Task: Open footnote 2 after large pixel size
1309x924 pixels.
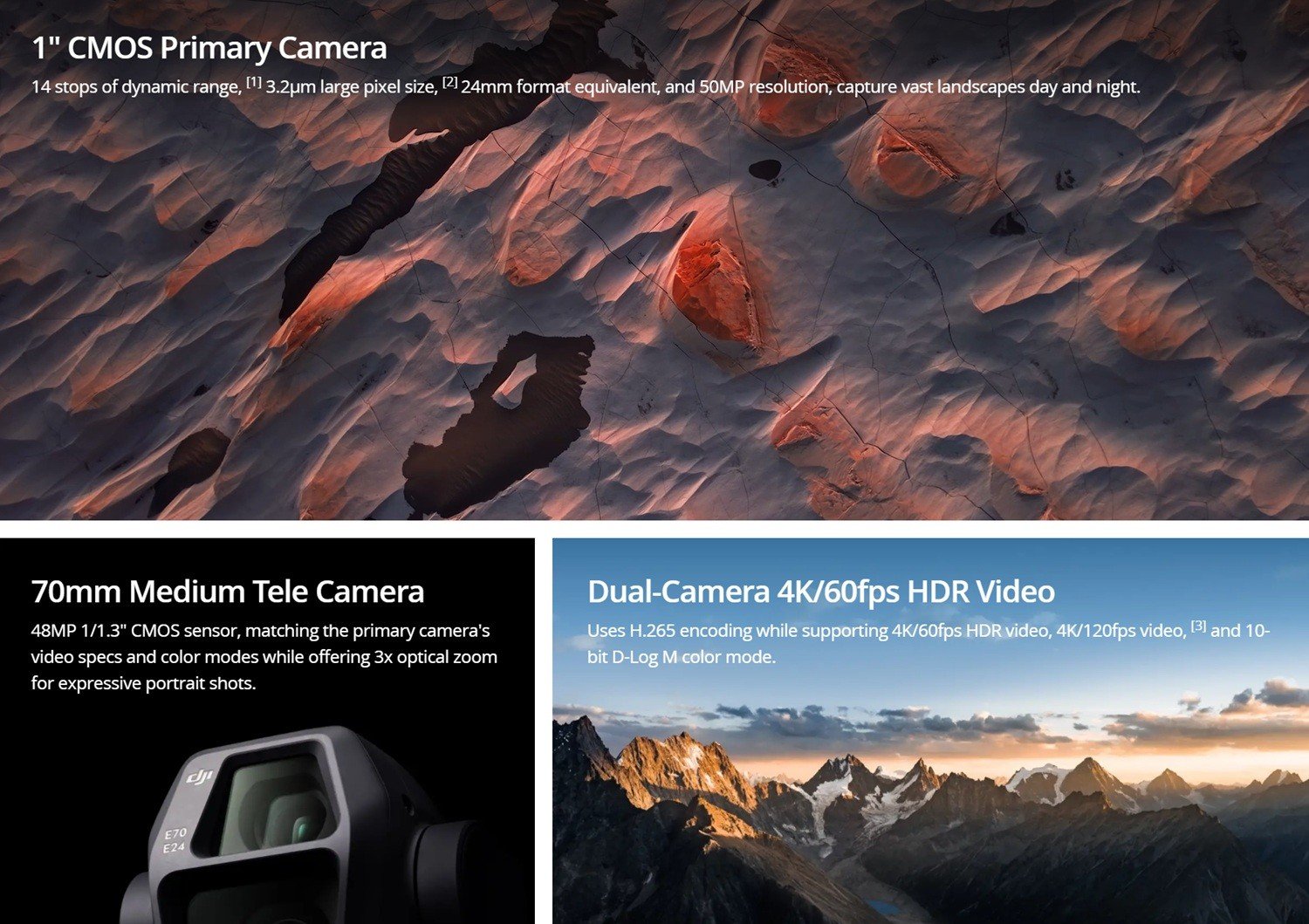Action: (449, 83)
